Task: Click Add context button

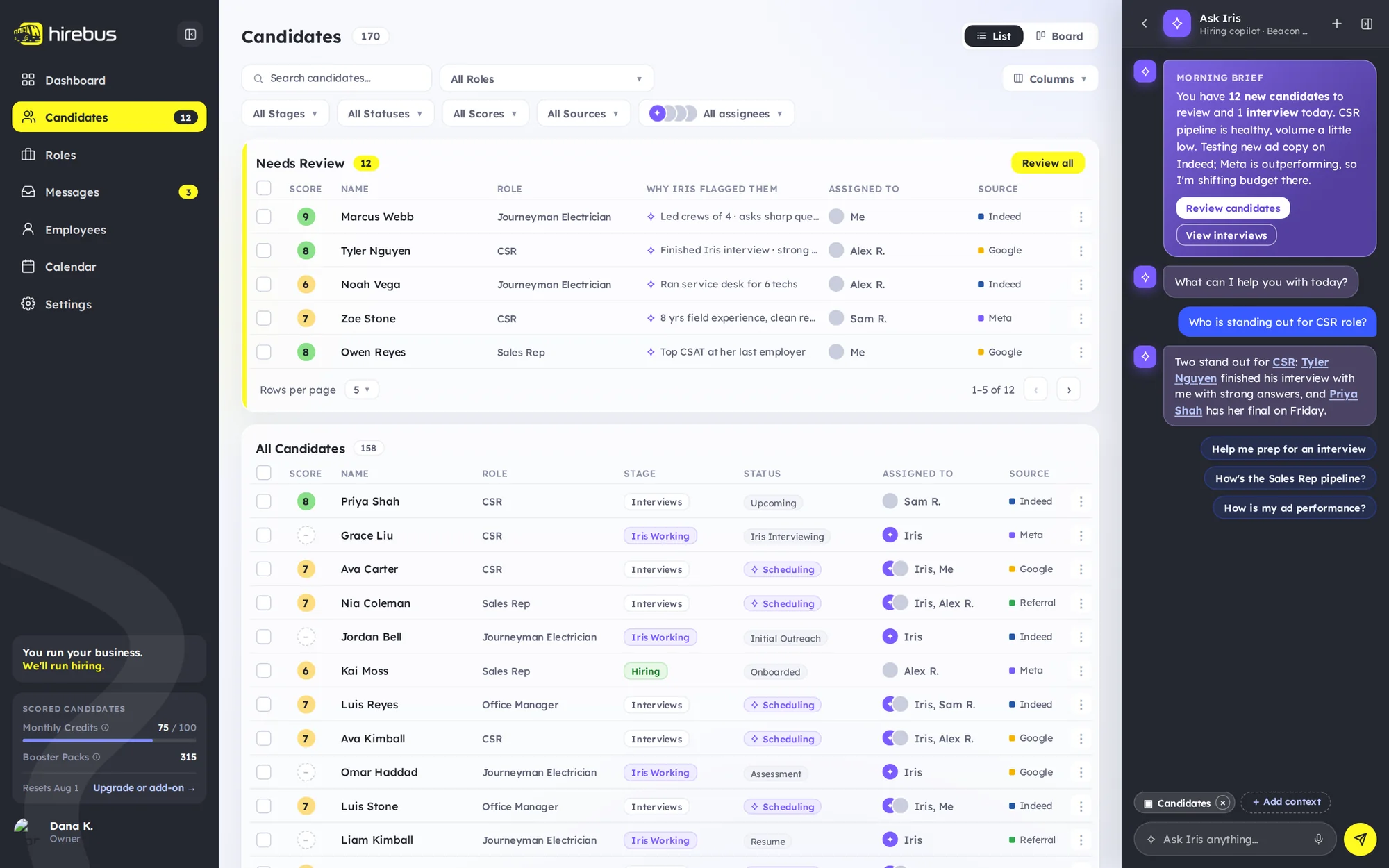Action: click(x=1286, y=802)
